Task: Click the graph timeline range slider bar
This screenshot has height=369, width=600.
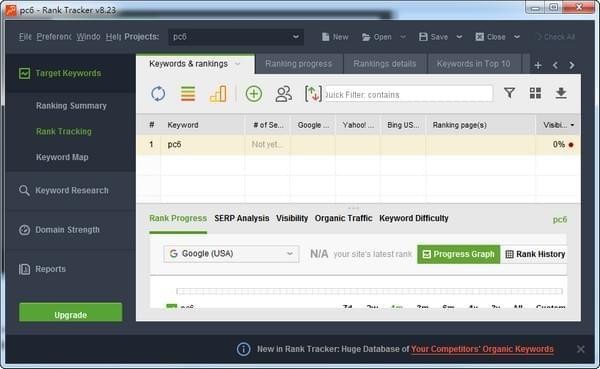Action: [369, 291]
